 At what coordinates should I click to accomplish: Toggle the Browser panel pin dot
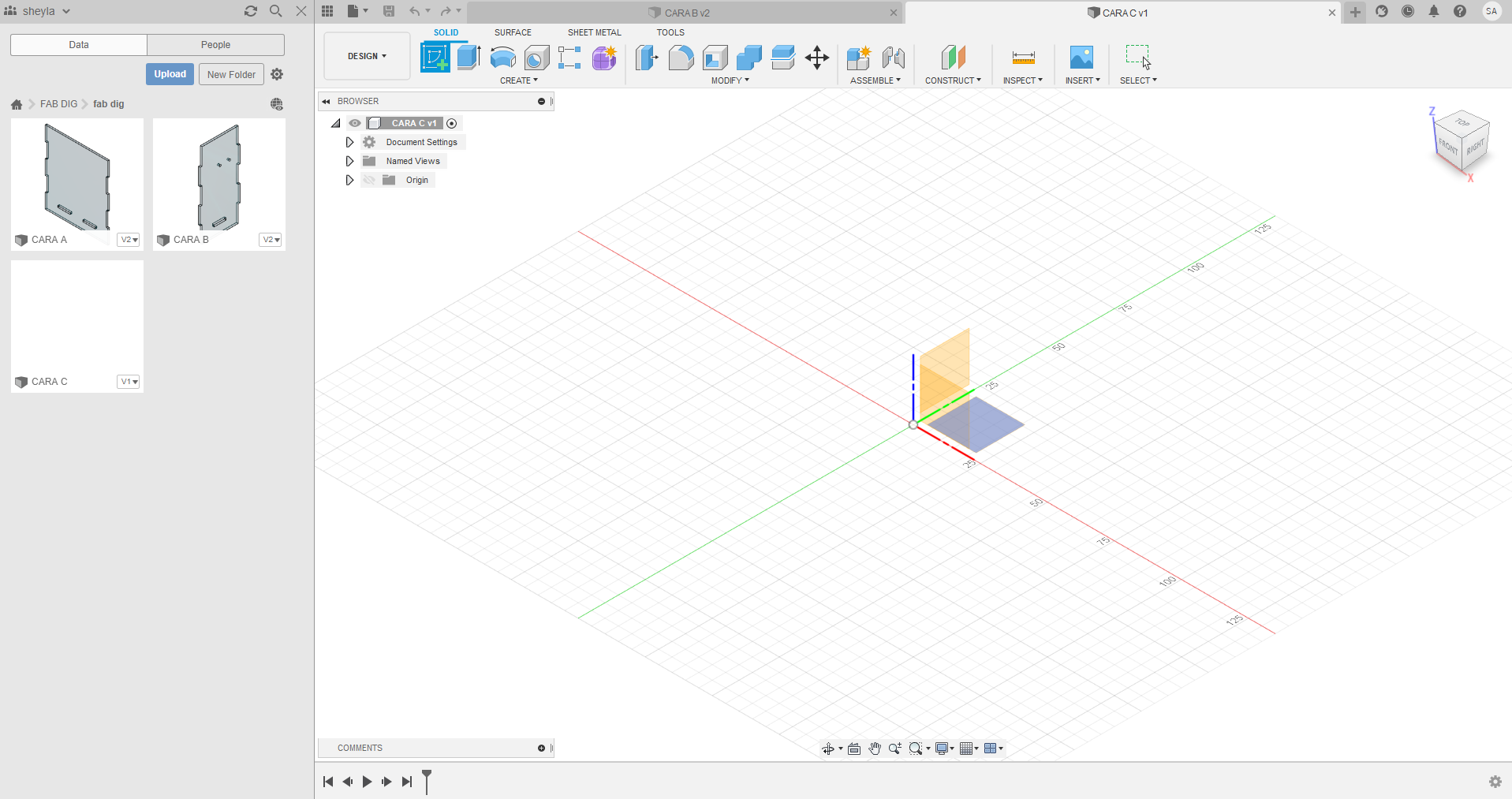point(541,101)
